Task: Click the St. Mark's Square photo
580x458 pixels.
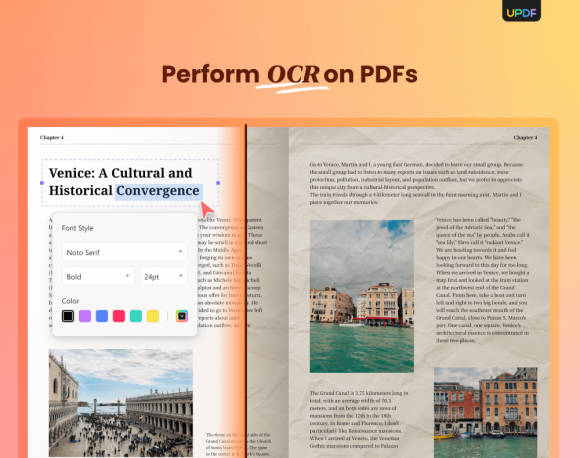Action: 121,403
